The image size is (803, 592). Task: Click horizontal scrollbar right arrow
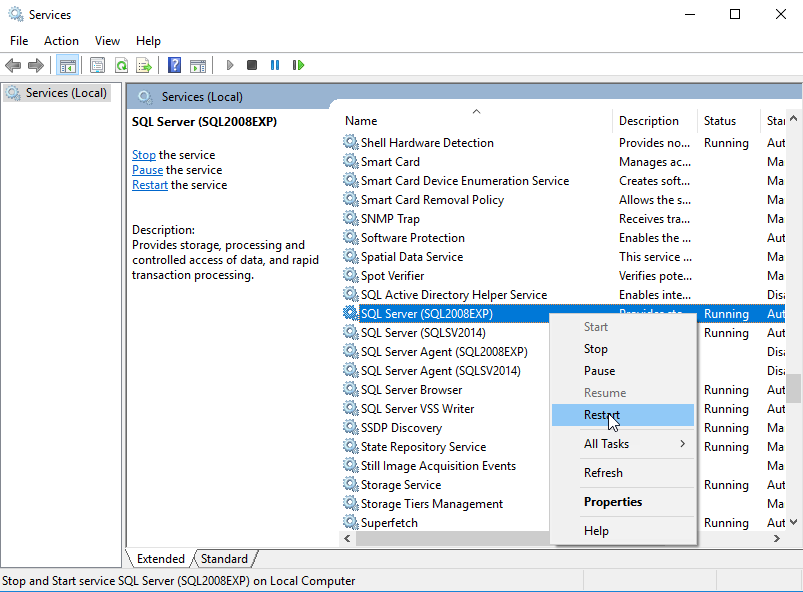[777, 538]
